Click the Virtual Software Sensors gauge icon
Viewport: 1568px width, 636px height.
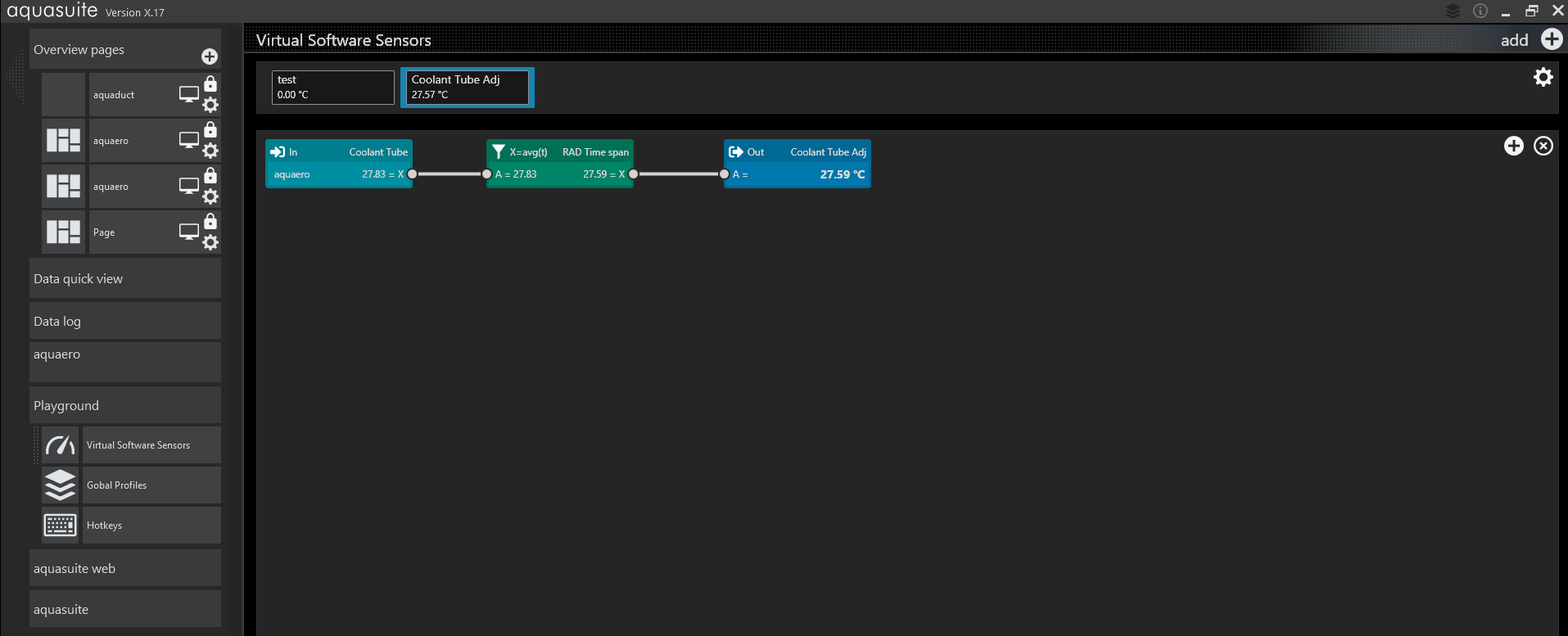pyautogui.click(x=61, y=445)
